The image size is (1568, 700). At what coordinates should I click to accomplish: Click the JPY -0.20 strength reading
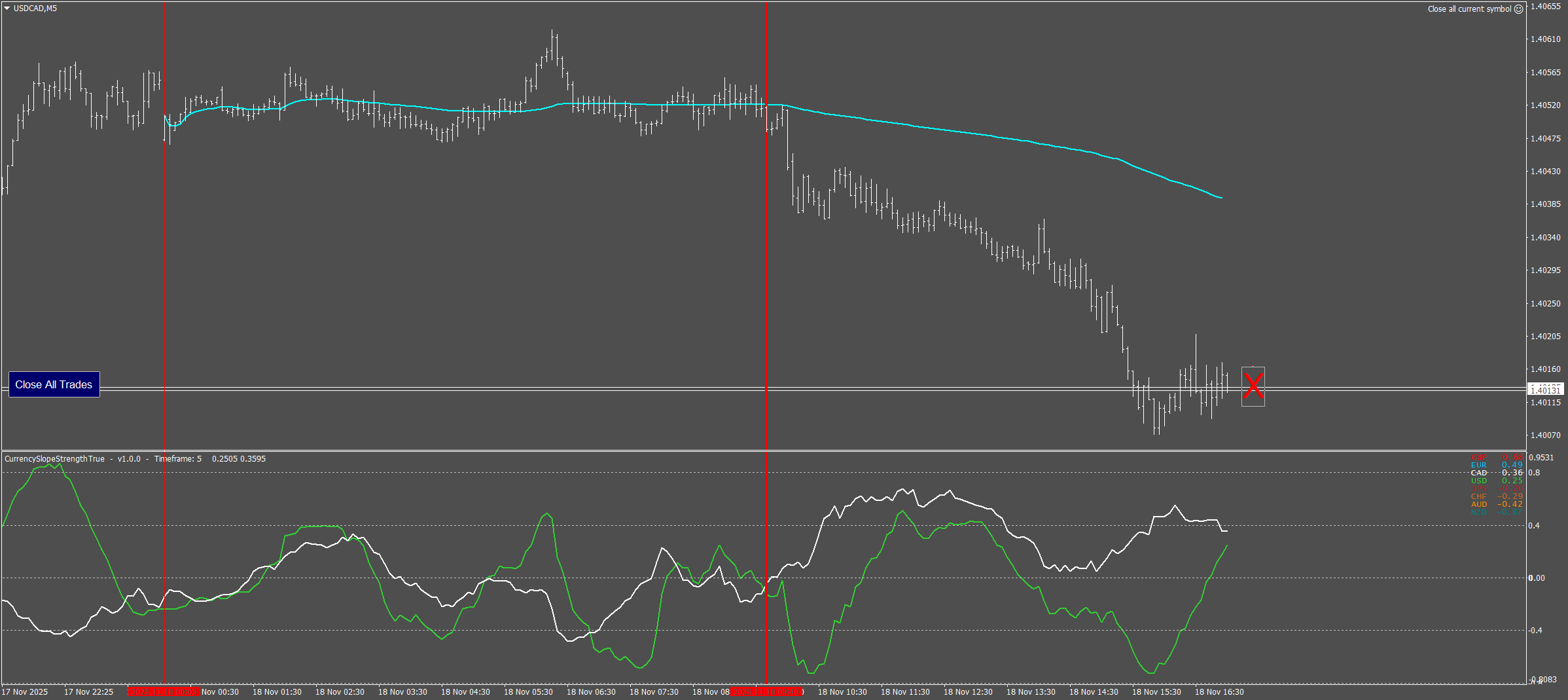pyautogui.click(x=1497, y=488)
